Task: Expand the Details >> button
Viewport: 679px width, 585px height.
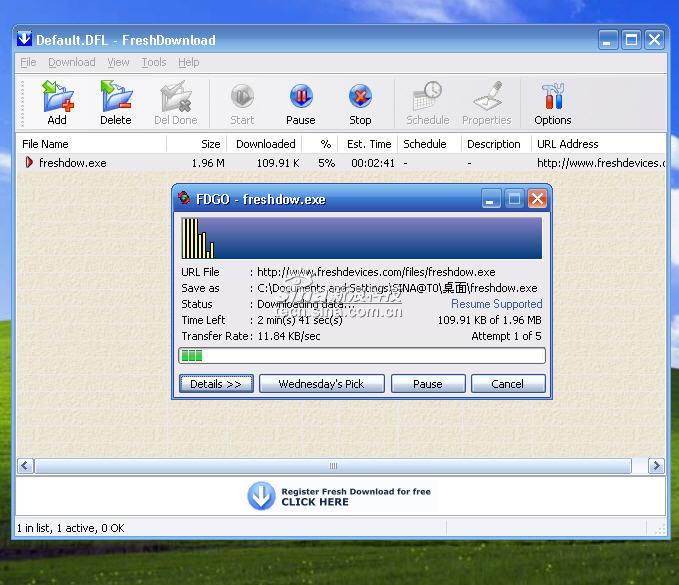Action: tap(216, 384)
